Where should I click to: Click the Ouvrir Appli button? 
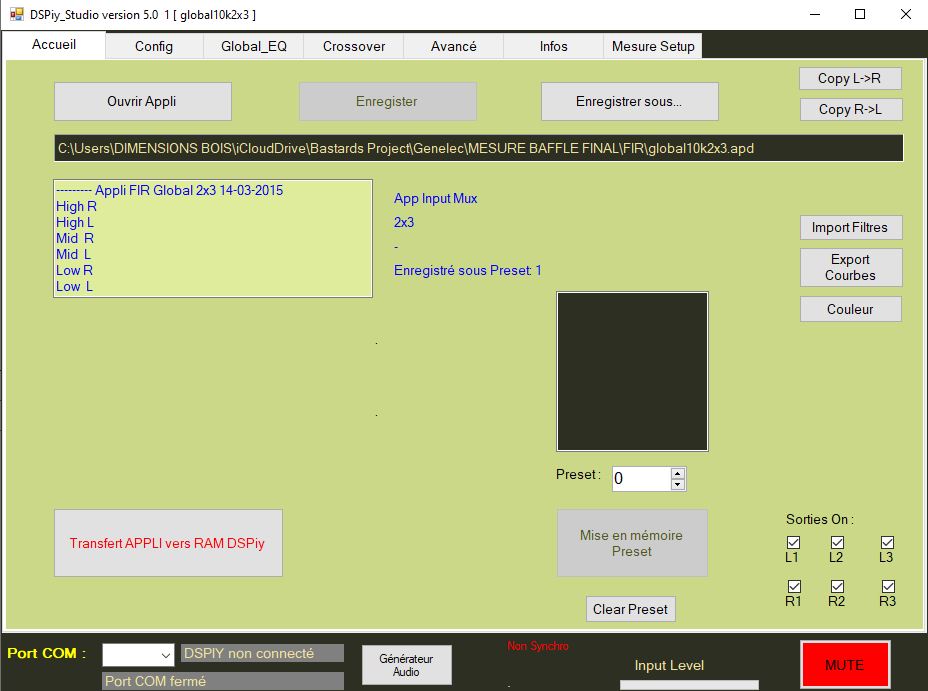142,101
